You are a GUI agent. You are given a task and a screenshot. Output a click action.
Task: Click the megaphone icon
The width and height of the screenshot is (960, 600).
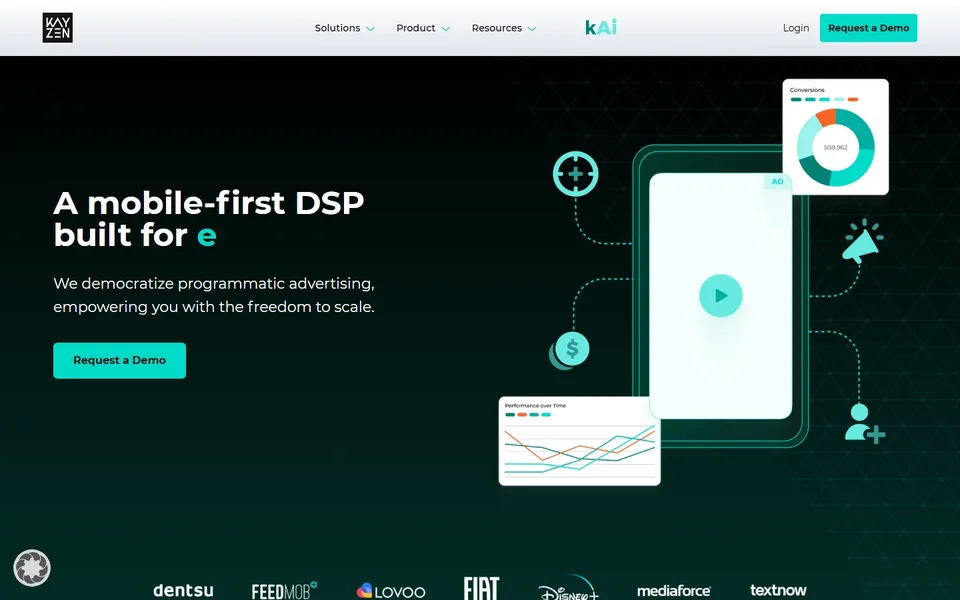(x=863, y=241)
